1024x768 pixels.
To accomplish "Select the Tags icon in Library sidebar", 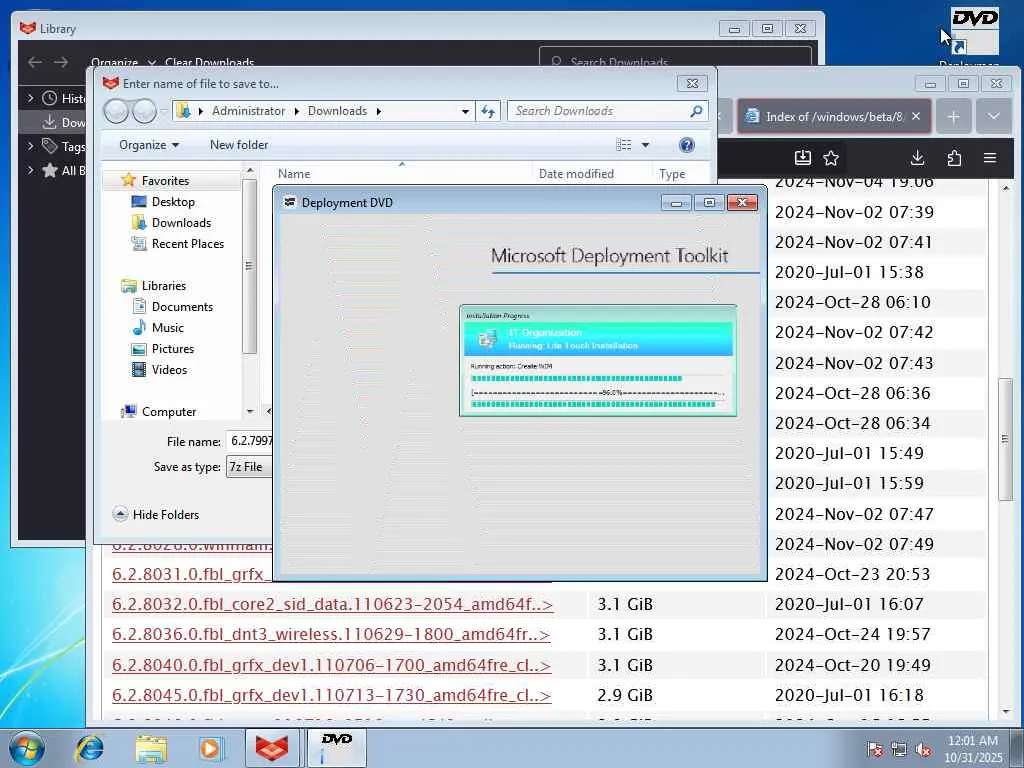I will [50, 146].
